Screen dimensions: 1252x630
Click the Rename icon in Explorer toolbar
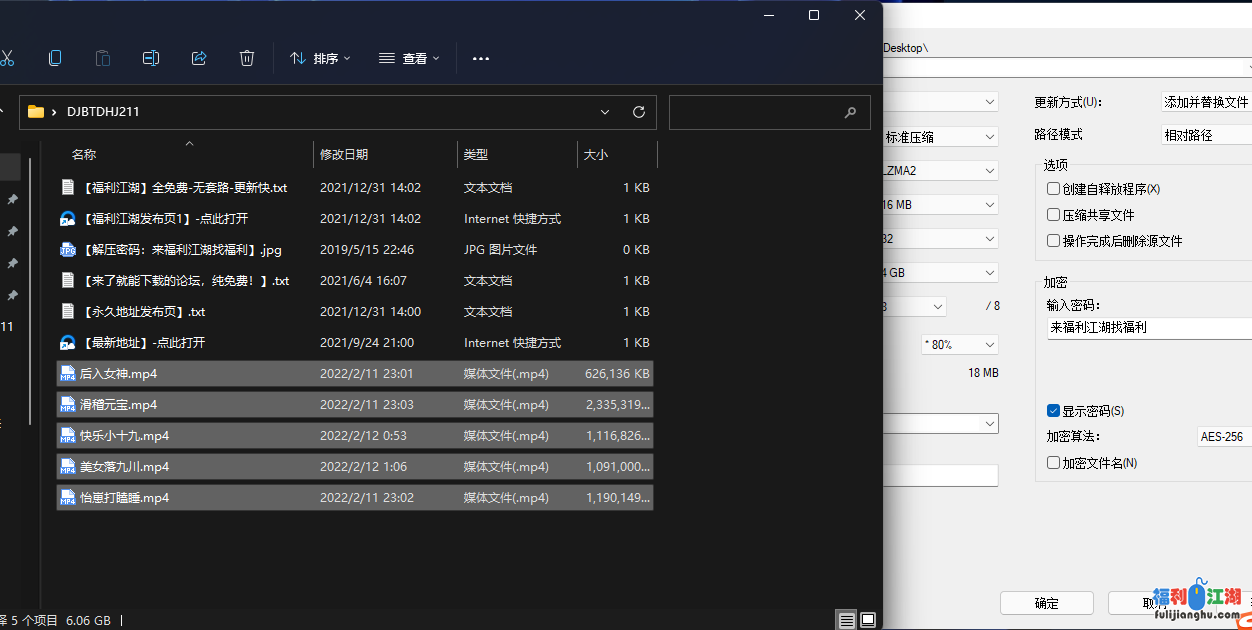(x=151, y=58)
